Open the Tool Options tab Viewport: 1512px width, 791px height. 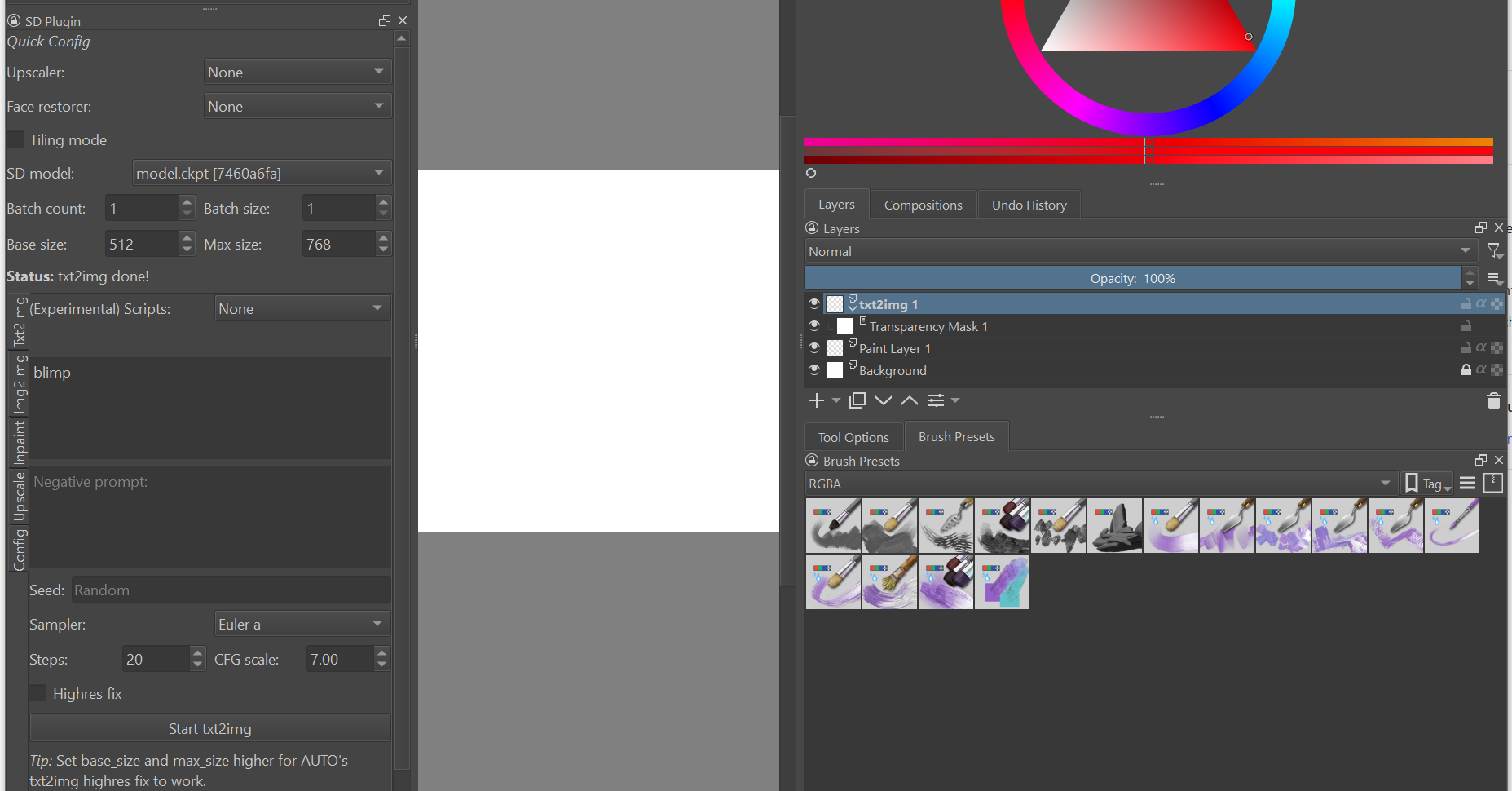(x=853, y=436)
